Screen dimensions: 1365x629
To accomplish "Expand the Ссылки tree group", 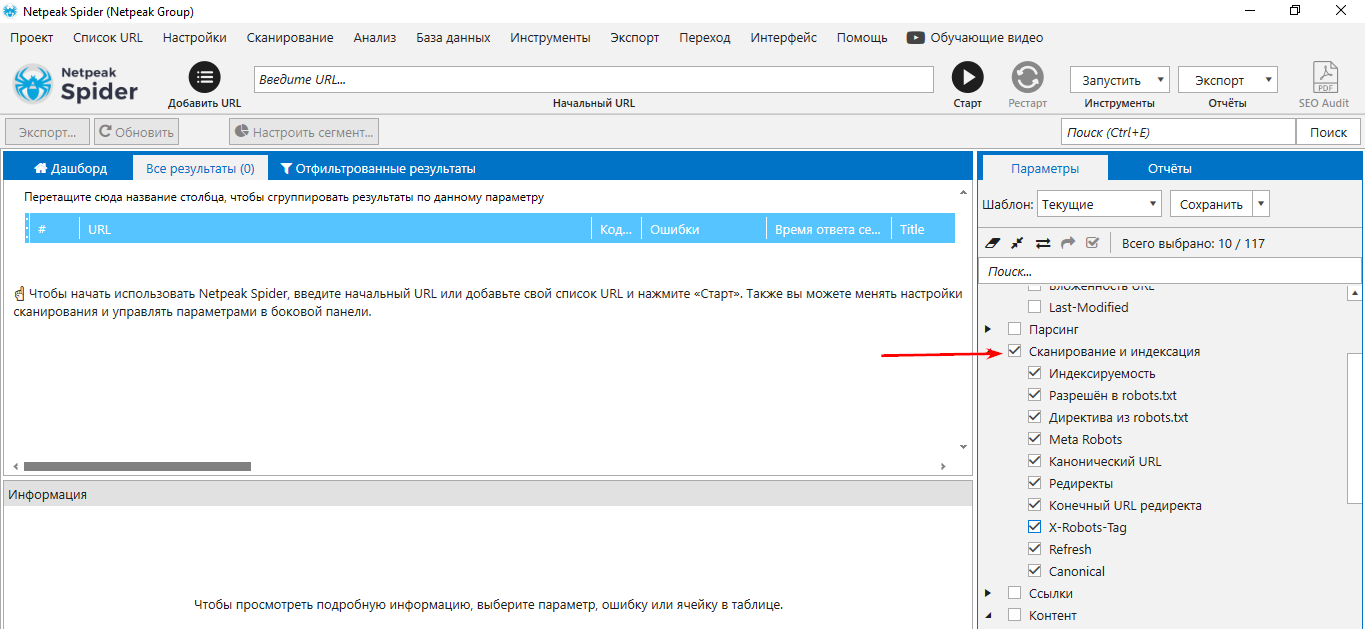I will click(988, 593).
